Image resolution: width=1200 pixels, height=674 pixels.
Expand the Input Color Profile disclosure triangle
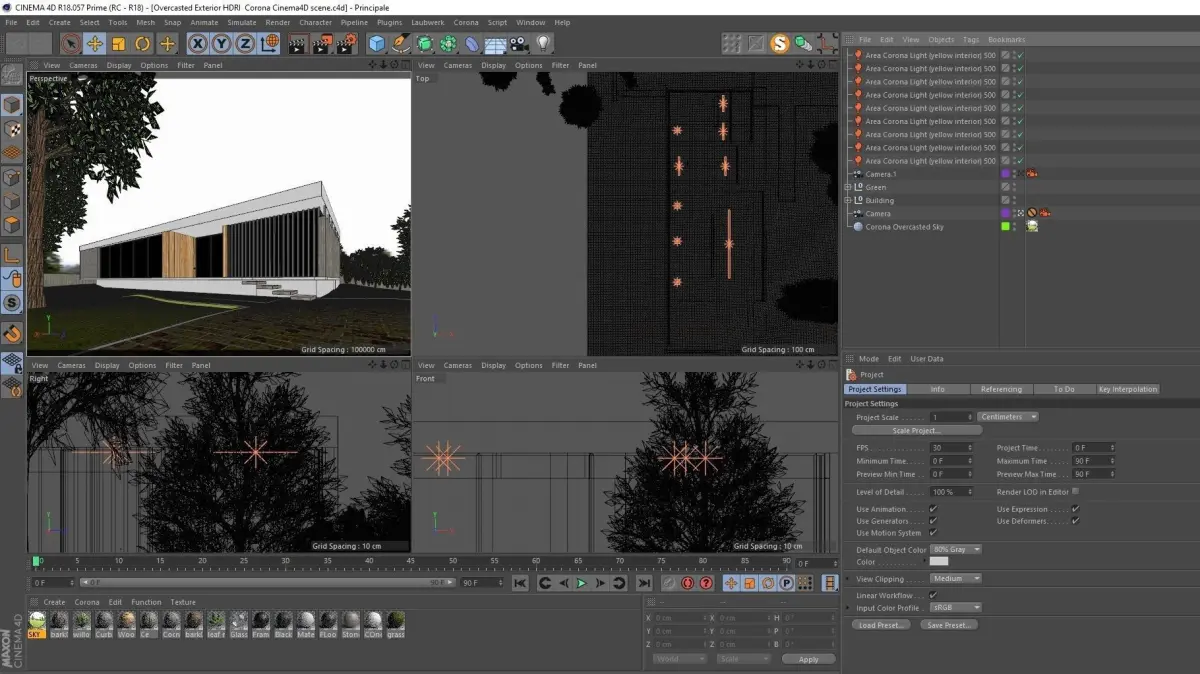tap(849, 607)
